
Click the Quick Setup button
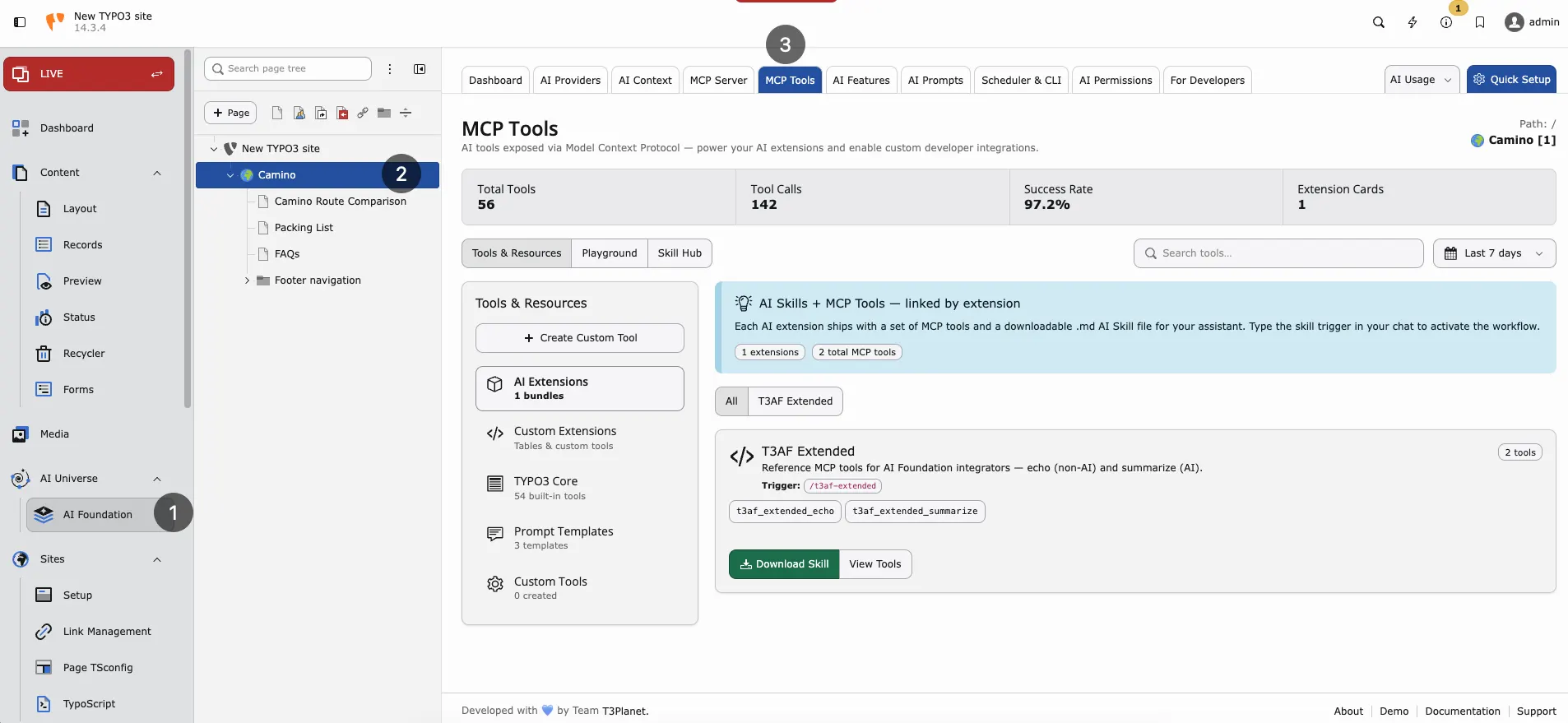coord(1511,80)
